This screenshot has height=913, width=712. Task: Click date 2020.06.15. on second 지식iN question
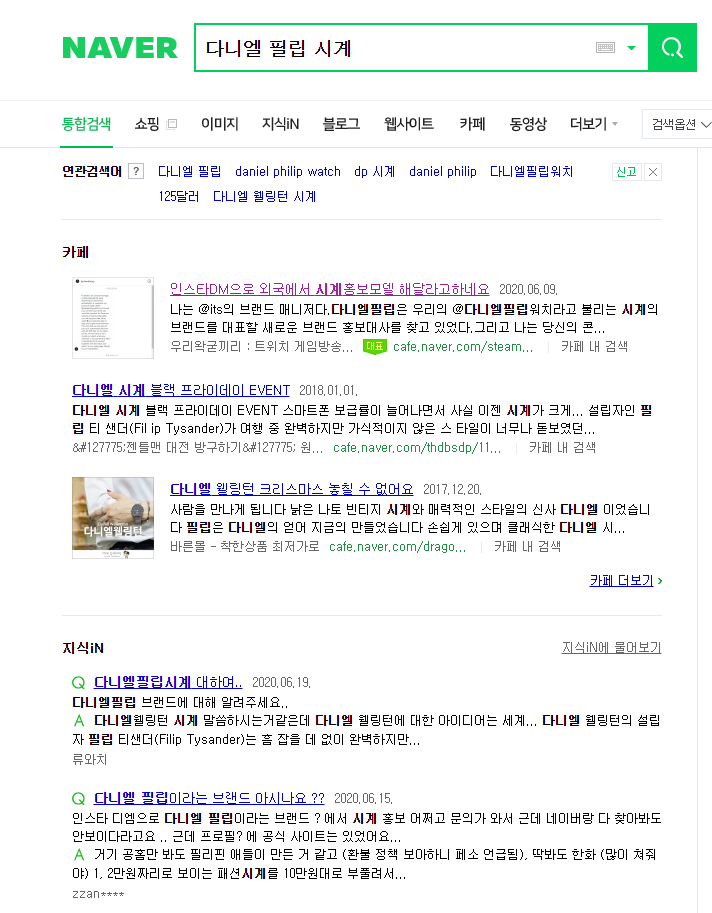point(363,798)
